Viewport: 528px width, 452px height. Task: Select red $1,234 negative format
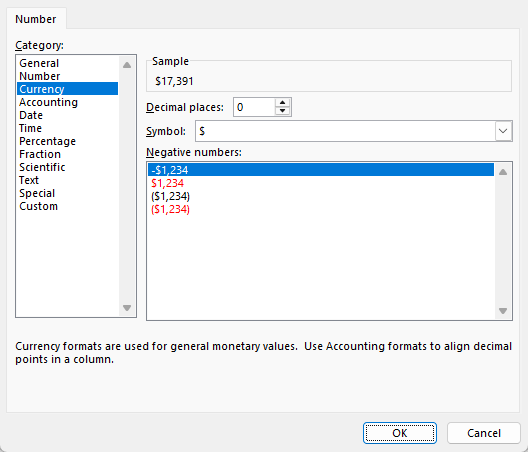coord(321,183)
